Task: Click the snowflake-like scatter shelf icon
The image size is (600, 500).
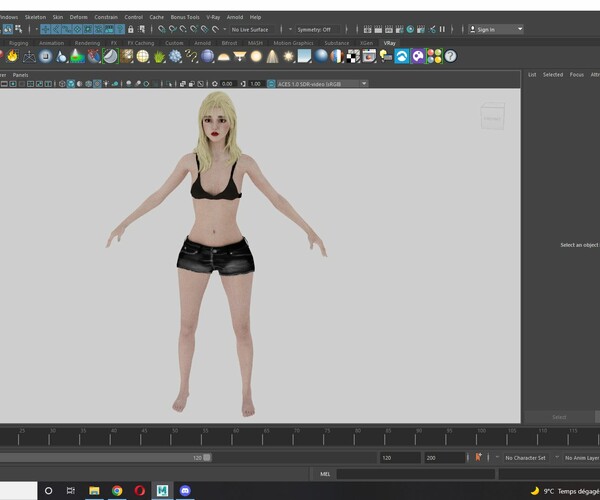Action: click(175, 57)
